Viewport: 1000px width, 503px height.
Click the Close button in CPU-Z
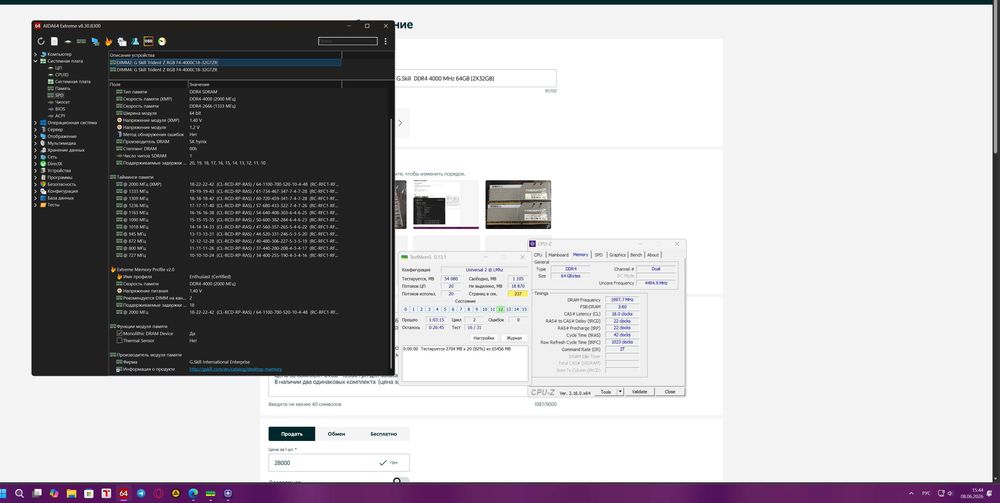tap(670, 391)
